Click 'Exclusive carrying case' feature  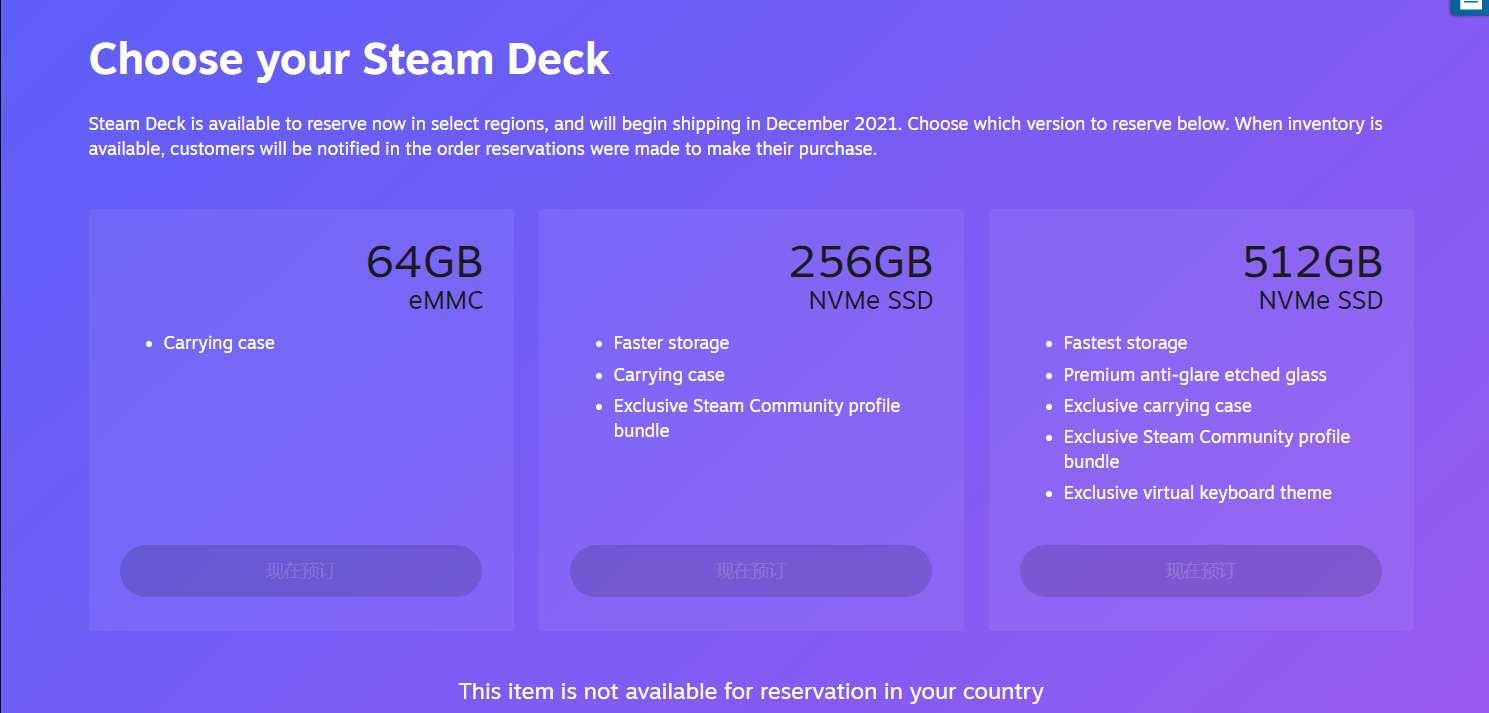[x=1157, y=406]
